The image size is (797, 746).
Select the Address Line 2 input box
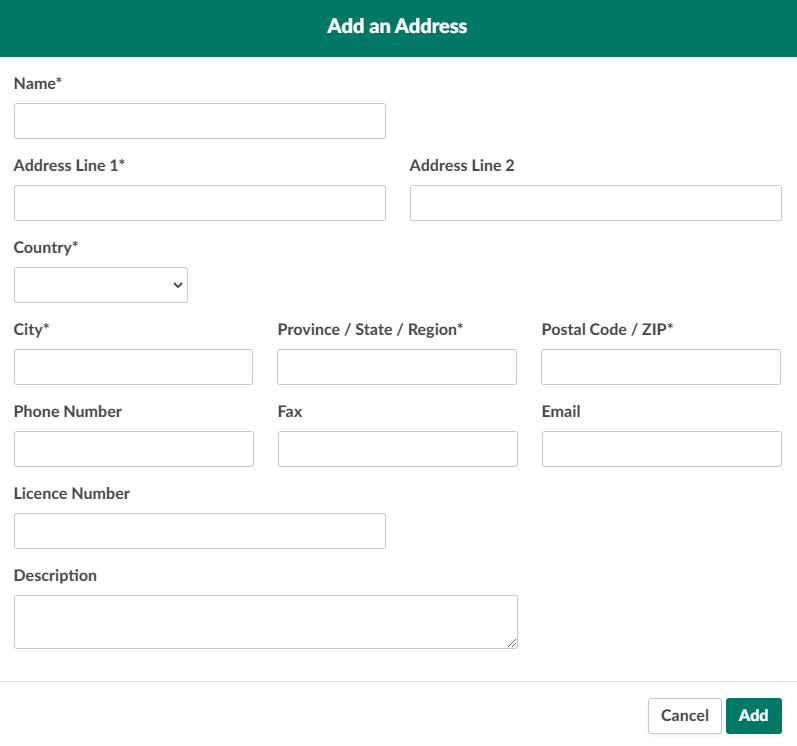[x=595, y=203]
